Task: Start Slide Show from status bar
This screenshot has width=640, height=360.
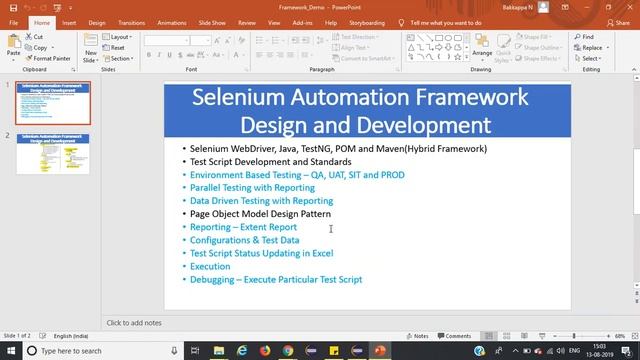Action: (x=542, y=336)
